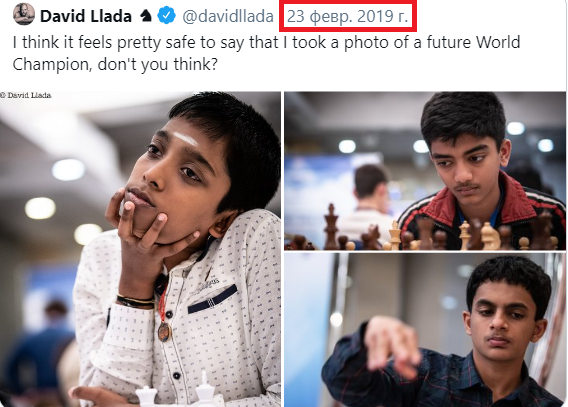This screenshot has width=568, height=407.
Task: Click the © David Llada watermark
Action: (25, 95)
